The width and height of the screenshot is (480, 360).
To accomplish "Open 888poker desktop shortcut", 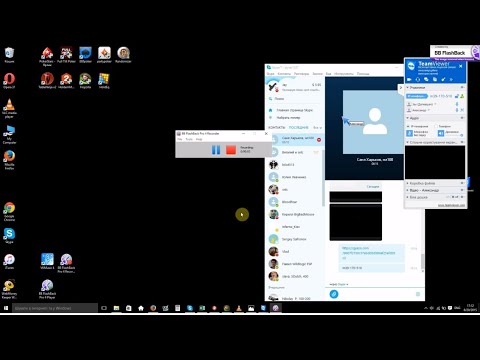I will click(x=85, y=55).
